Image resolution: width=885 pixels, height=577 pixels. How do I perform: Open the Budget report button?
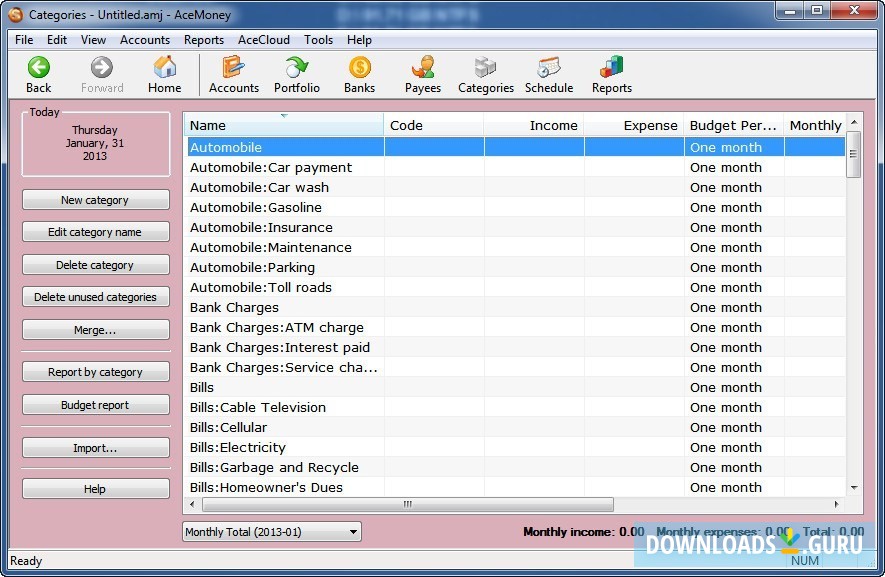[x=95, y=405]
